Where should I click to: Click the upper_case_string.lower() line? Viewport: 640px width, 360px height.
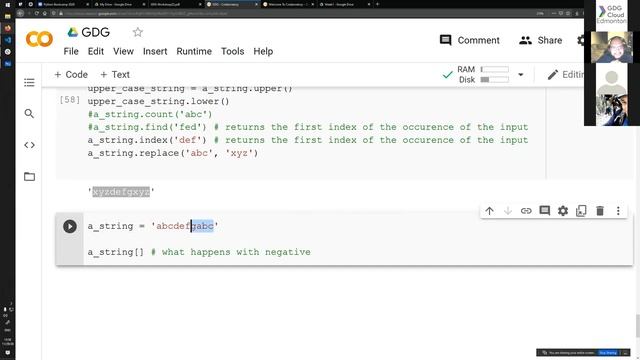pyautogui.click(x=158, y=101)
